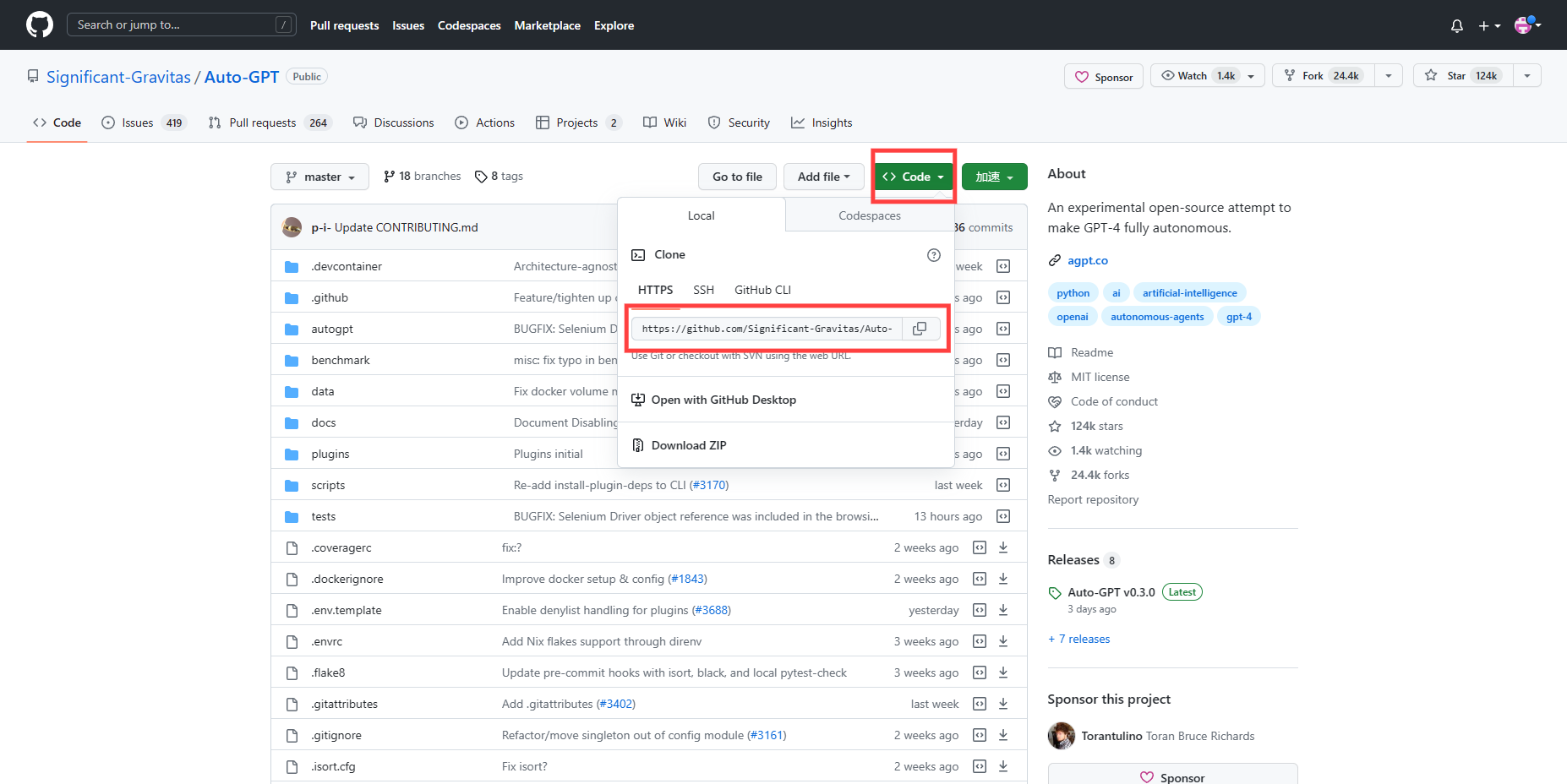Viewport: 1567px width, 784px height.
Task: View the 18 branches link
Action: (x=422, y=177)
